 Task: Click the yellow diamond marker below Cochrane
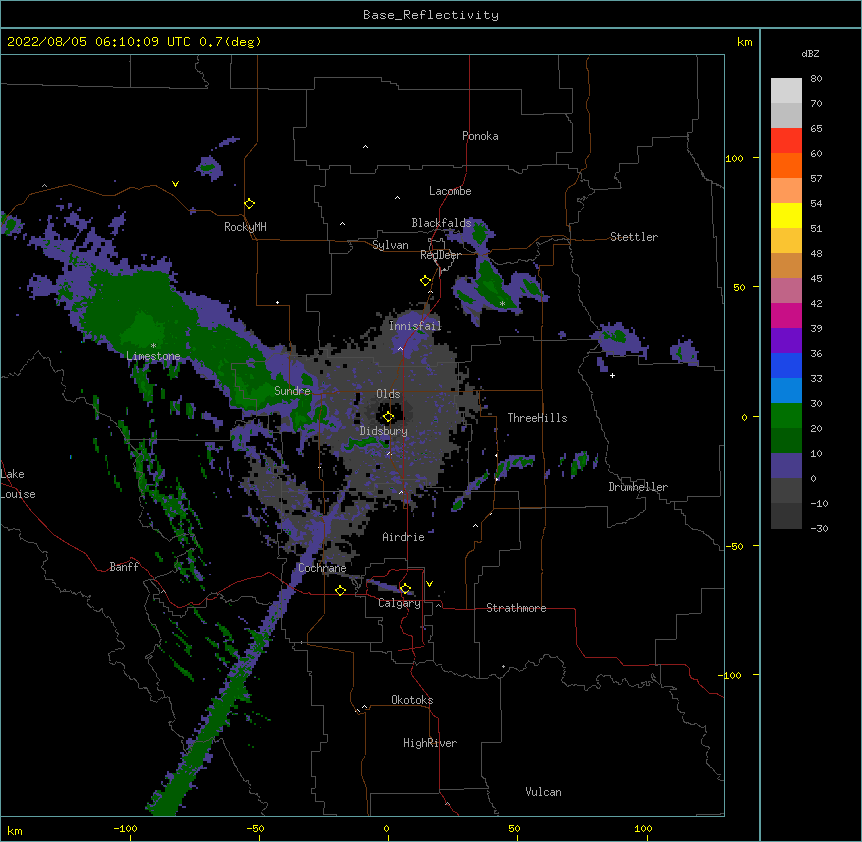[340, 590]
